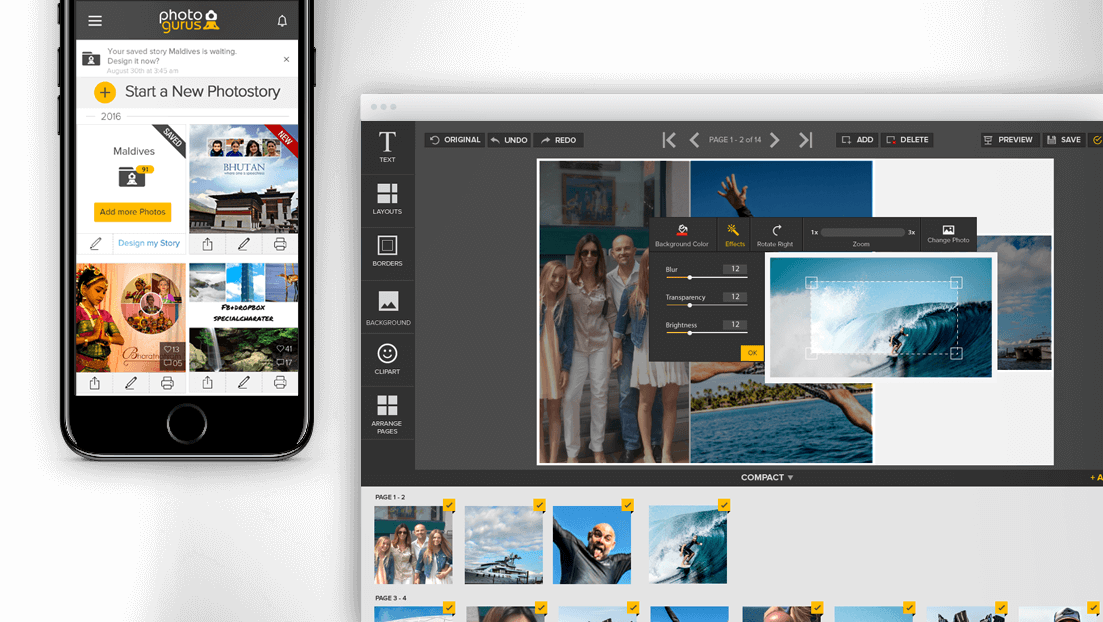Toggle the selfie photo checkmark on Page 1-2

coord(628,505)
